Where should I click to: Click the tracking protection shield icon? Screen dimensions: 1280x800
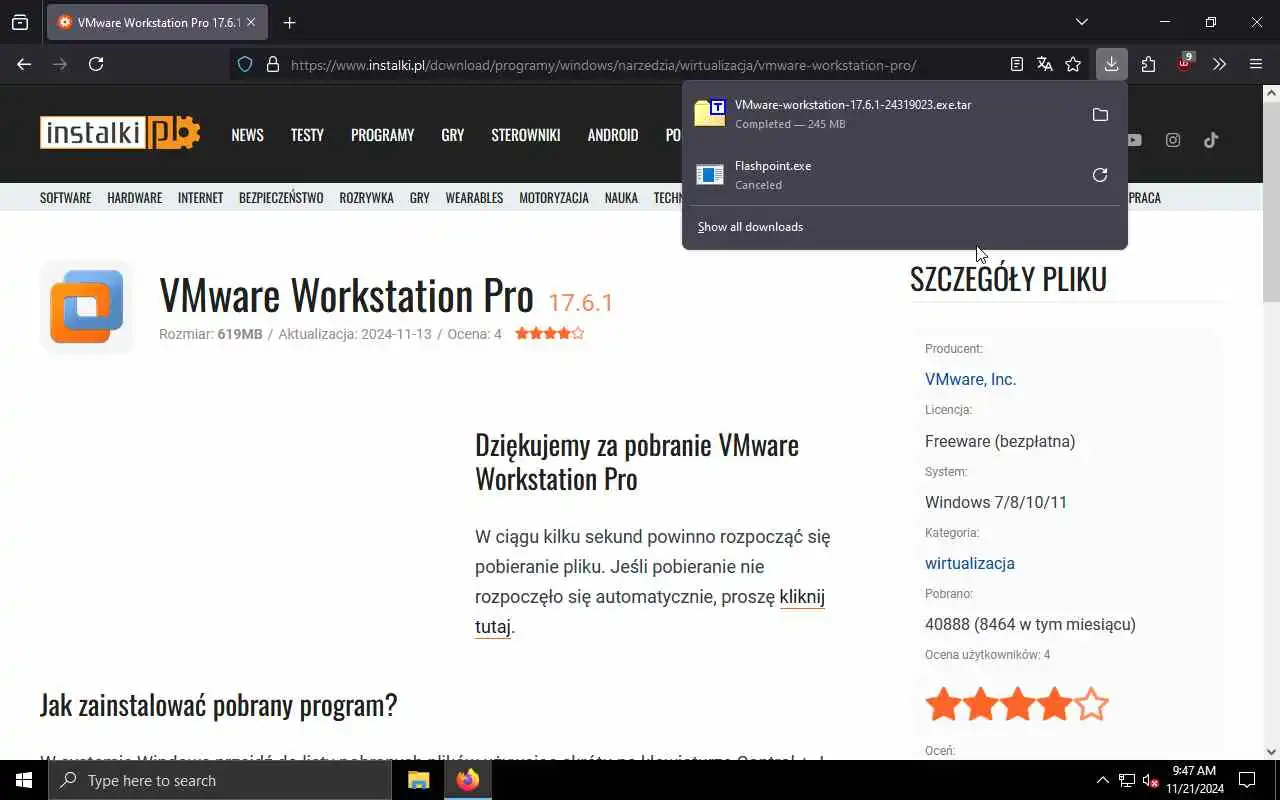tap(245, 64)
